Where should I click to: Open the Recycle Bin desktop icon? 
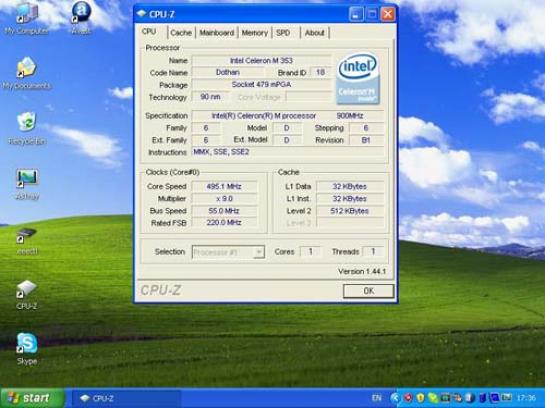point(27,128)
